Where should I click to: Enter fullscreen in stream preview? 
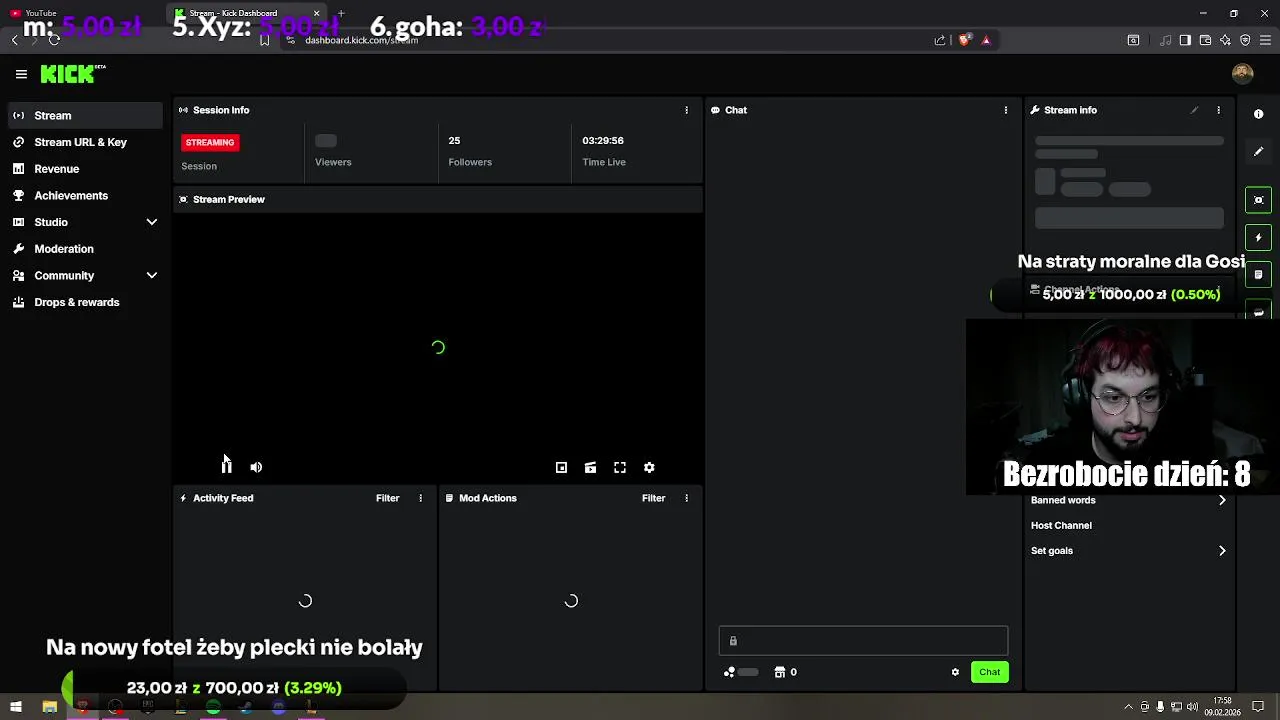(x=620, y=467)
